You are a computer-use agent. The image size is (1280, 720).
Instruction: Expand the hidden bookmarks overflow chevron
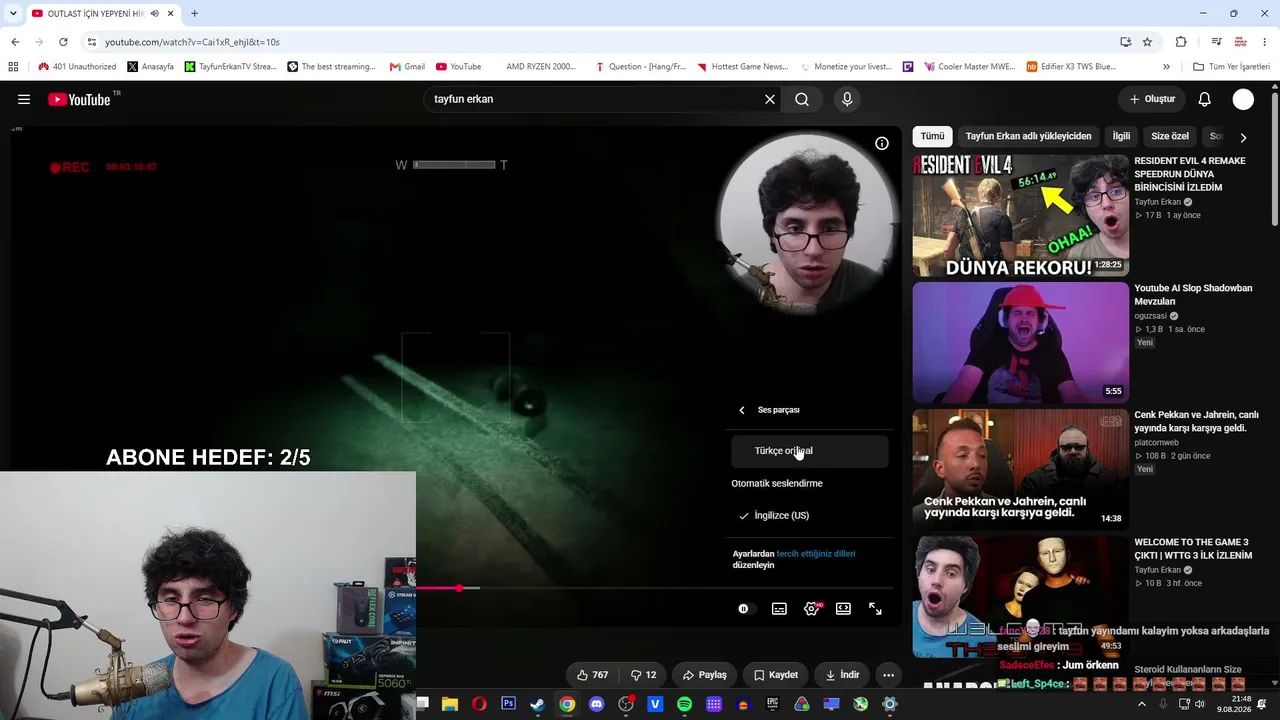tap(1166, 67)
